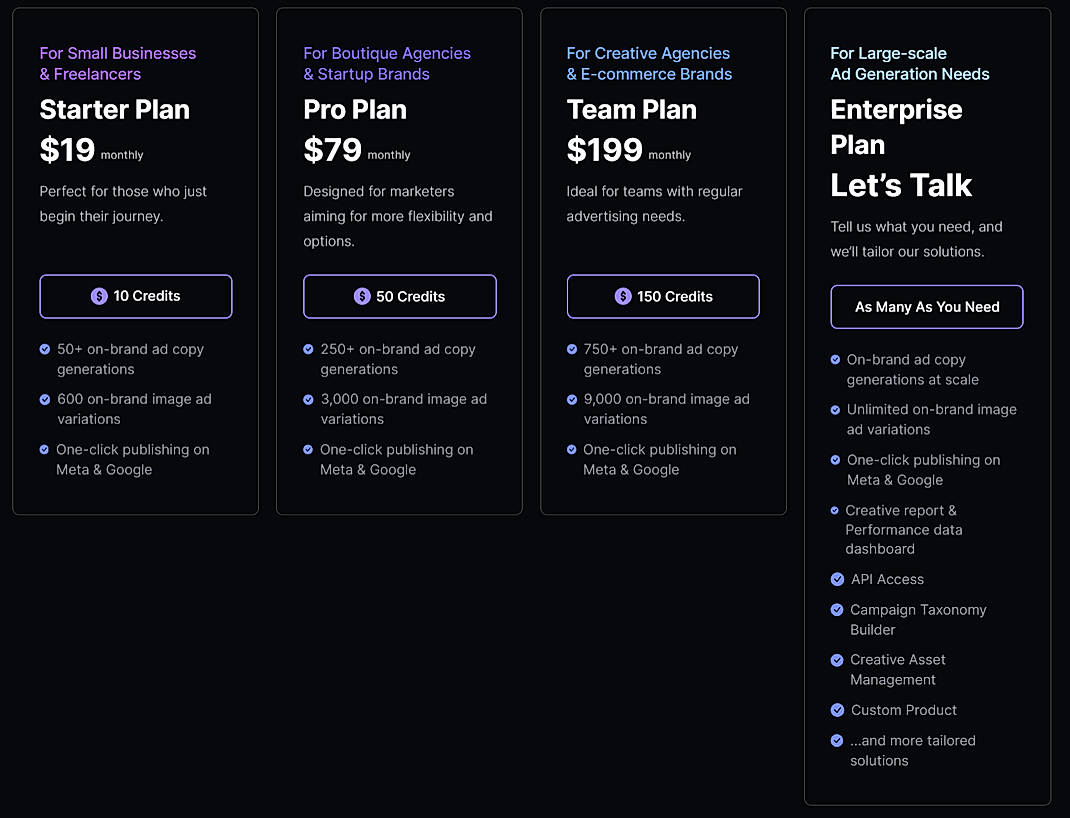
Task: Click the As Many As You Need button
Action: point(926,306)
